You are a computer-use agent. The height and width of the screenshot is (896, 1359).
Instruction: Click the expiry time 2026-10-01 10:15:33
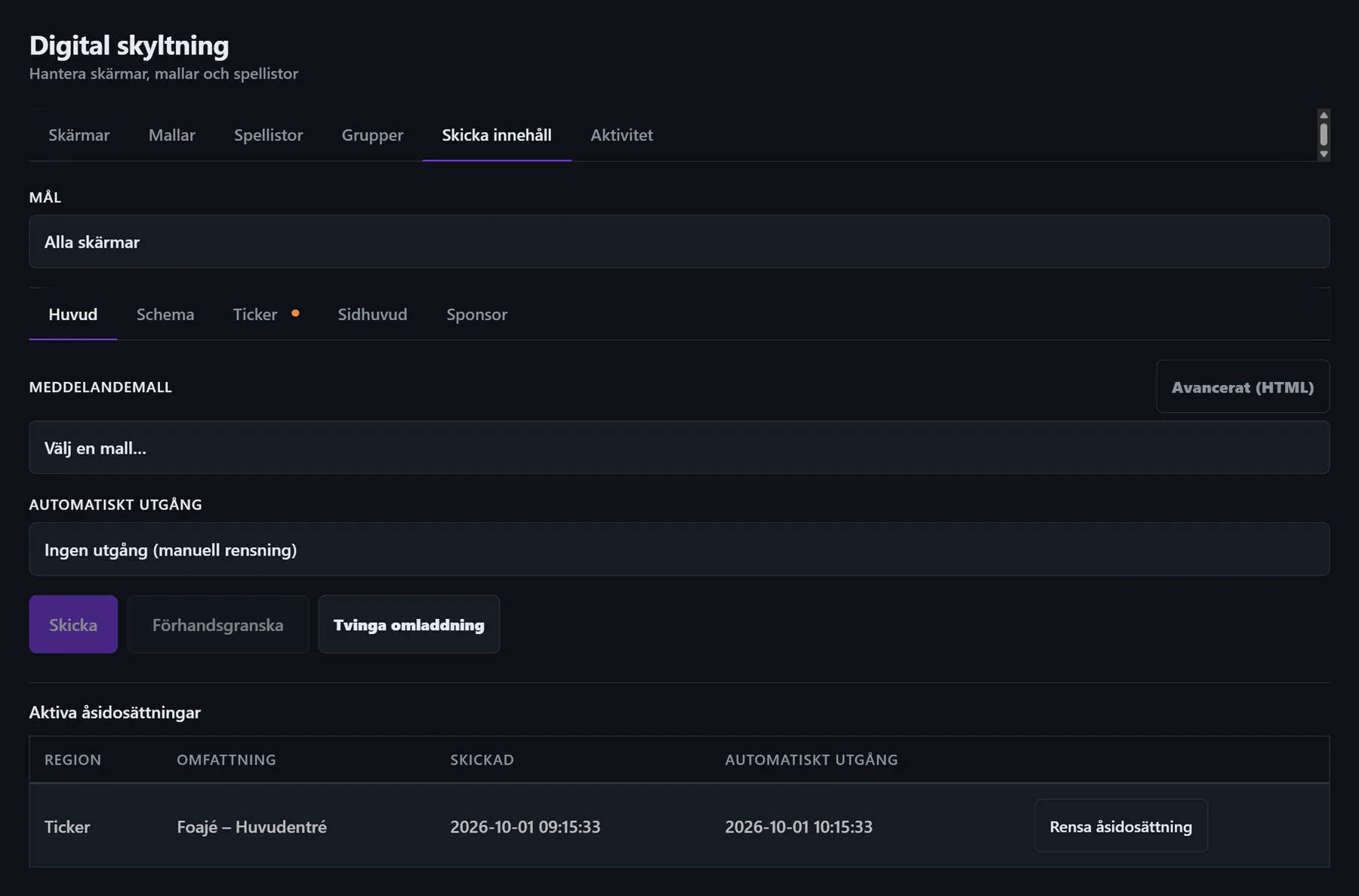pyautogui.click(x=799, y=827)
